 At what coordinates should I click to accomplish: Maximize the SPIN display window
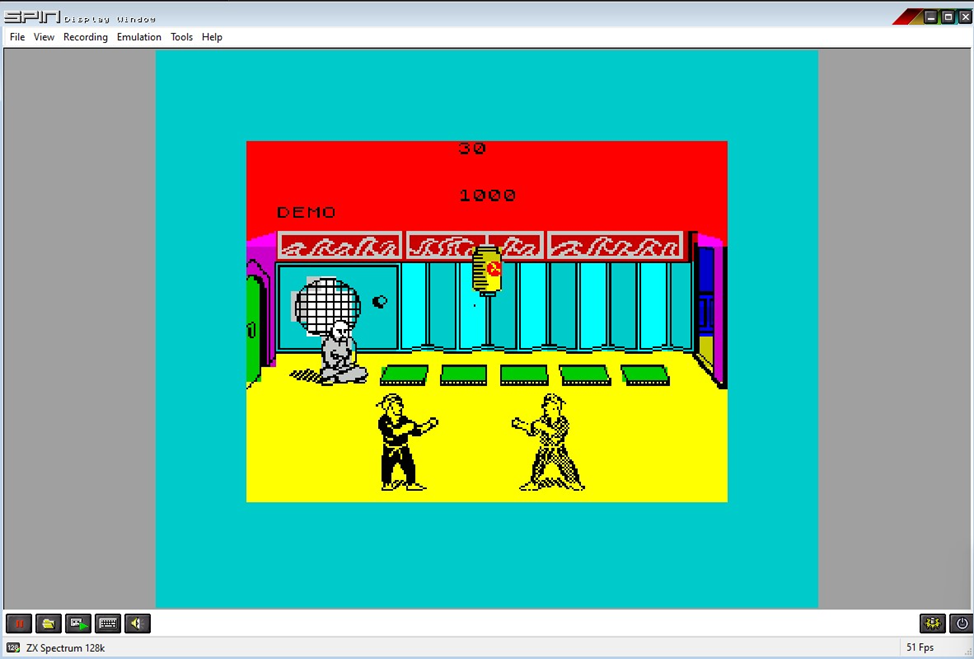948,16
